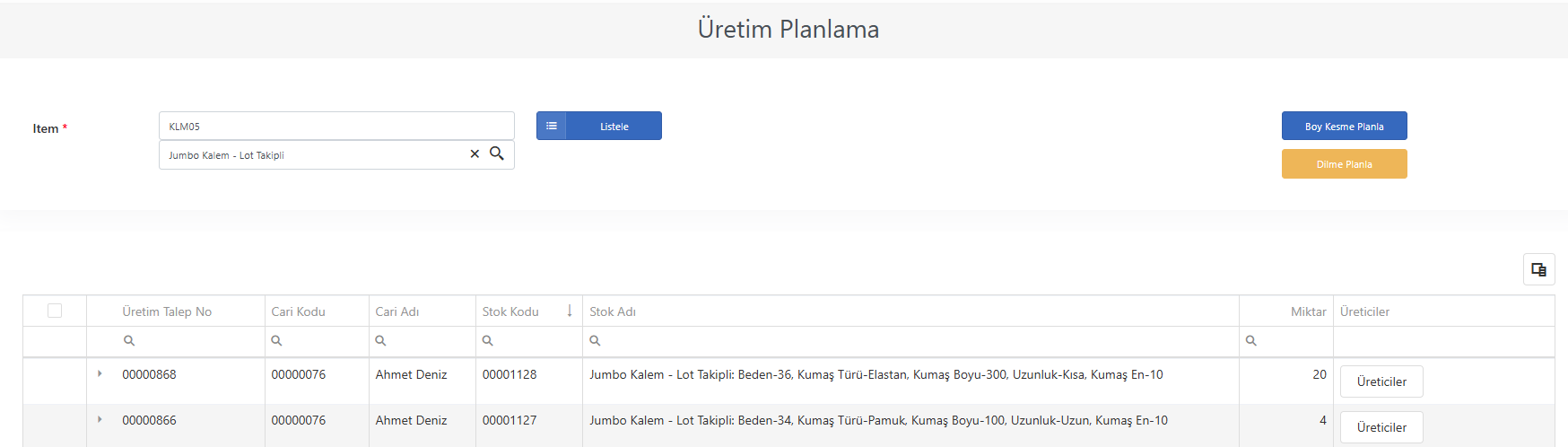Open item lookup with magnifier icon
Screen dimensions: 1568x447
coord(496,153)
